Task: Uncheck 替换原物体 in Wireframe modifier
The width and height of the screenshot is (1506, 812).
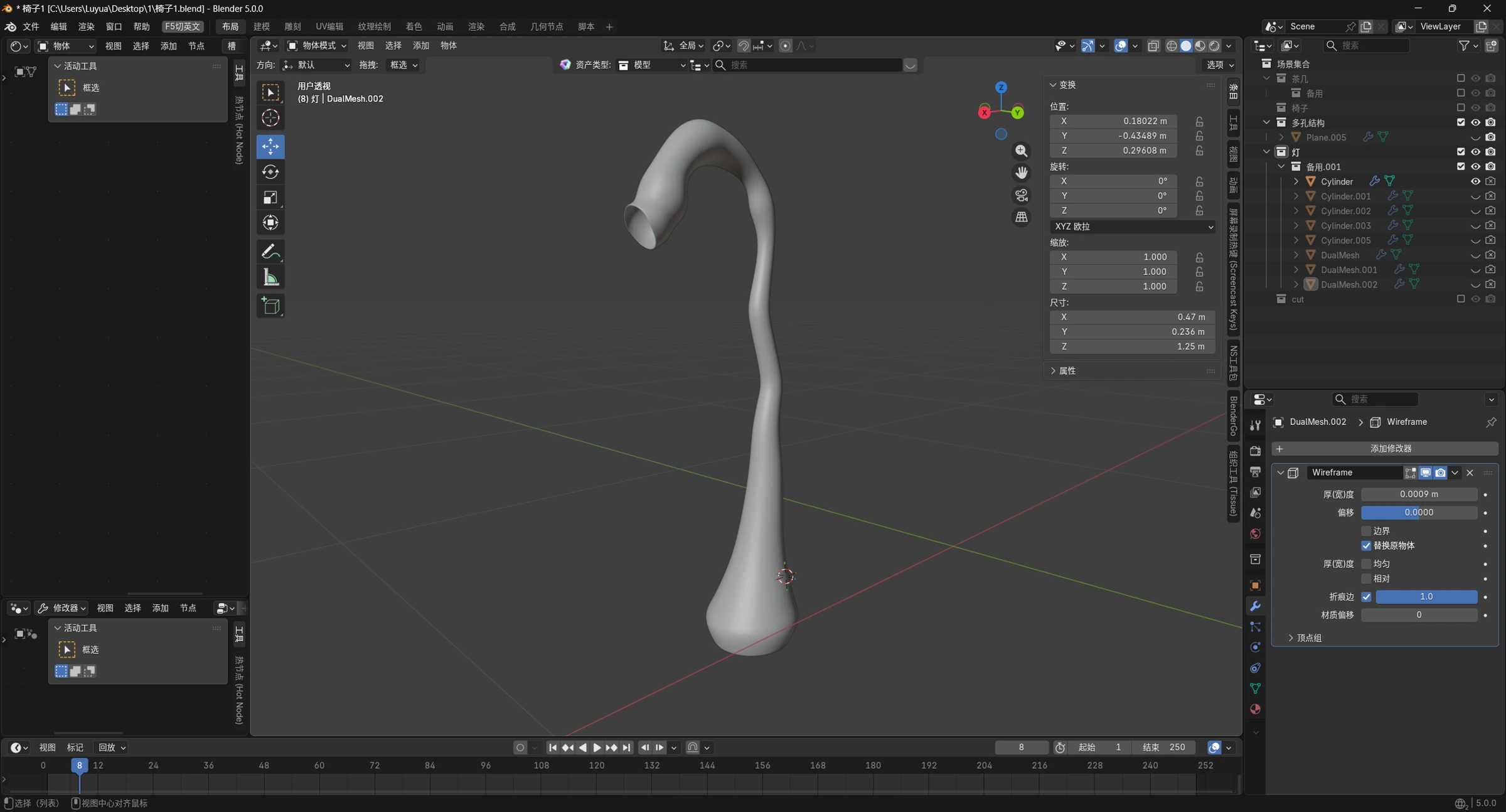Action: tap(1366, 546)
